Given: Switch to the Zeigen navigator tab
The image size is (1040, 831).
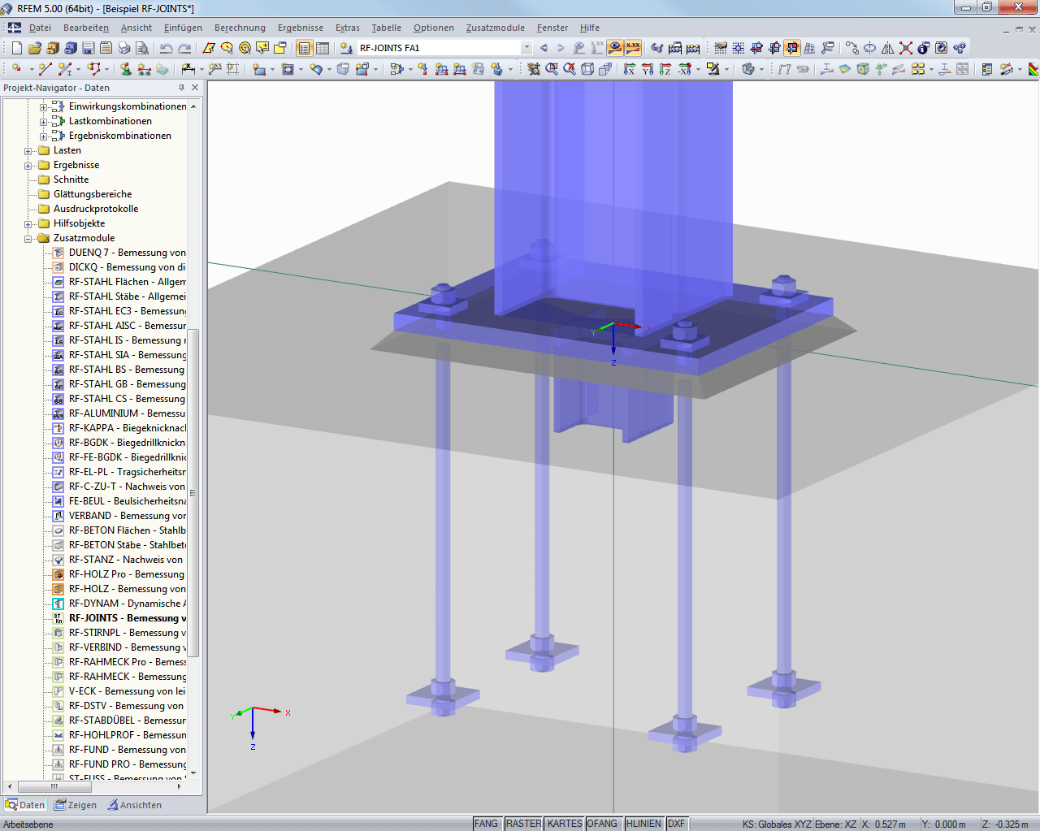Looking at the screenshot, I should (x=76, y=804).
